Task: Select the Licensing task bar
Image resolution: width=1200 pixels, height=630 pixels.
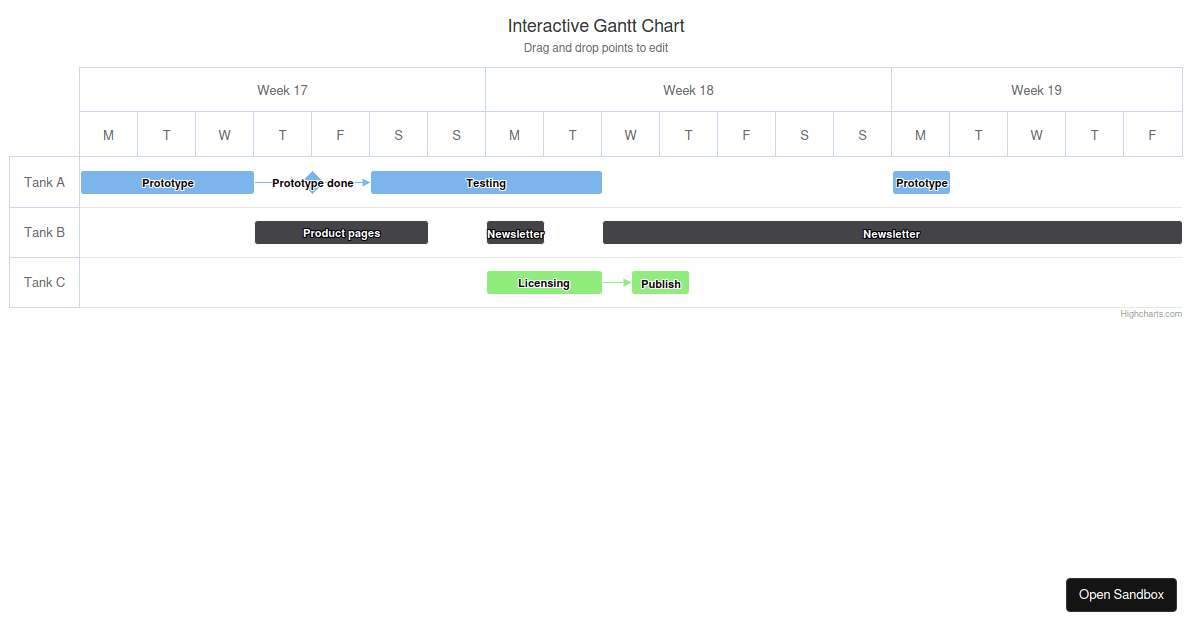Action: coord(544,282)
